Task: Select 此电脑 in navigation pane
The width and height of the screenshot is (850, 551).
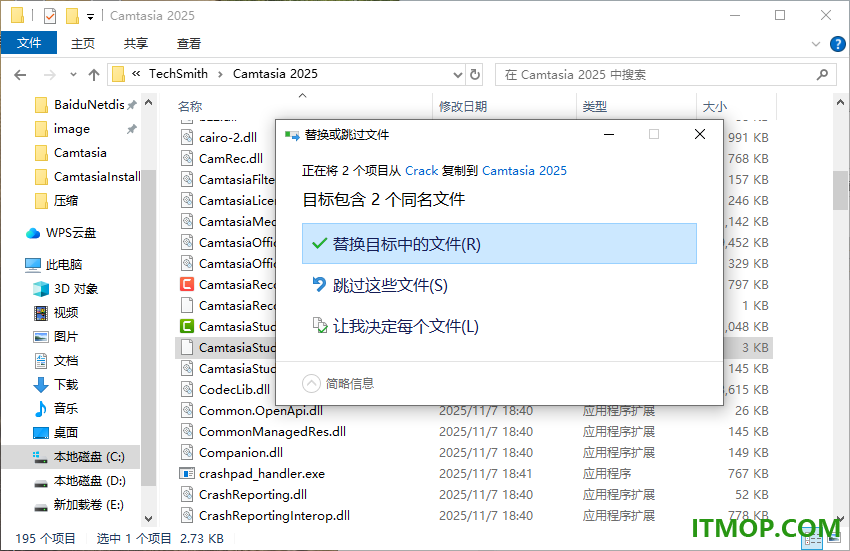Action: point(54,265)
